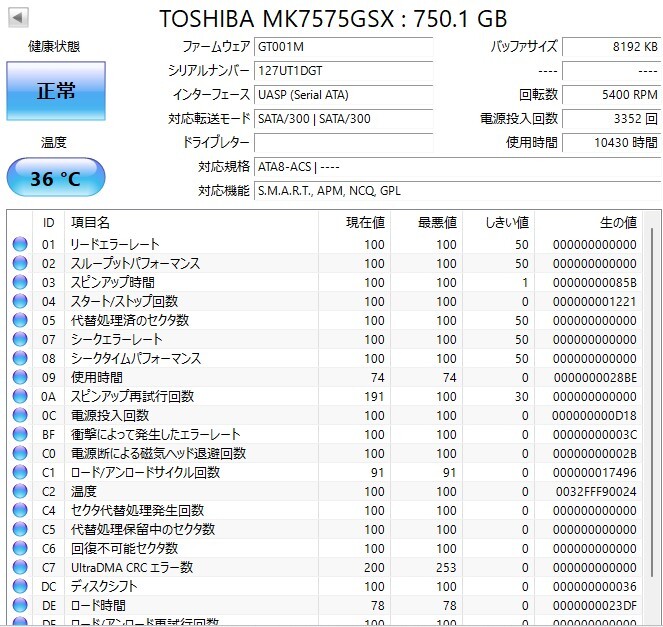Click the status orb for ID C6
The width and height of the screenshot is (663, 627).
point(20,548)
